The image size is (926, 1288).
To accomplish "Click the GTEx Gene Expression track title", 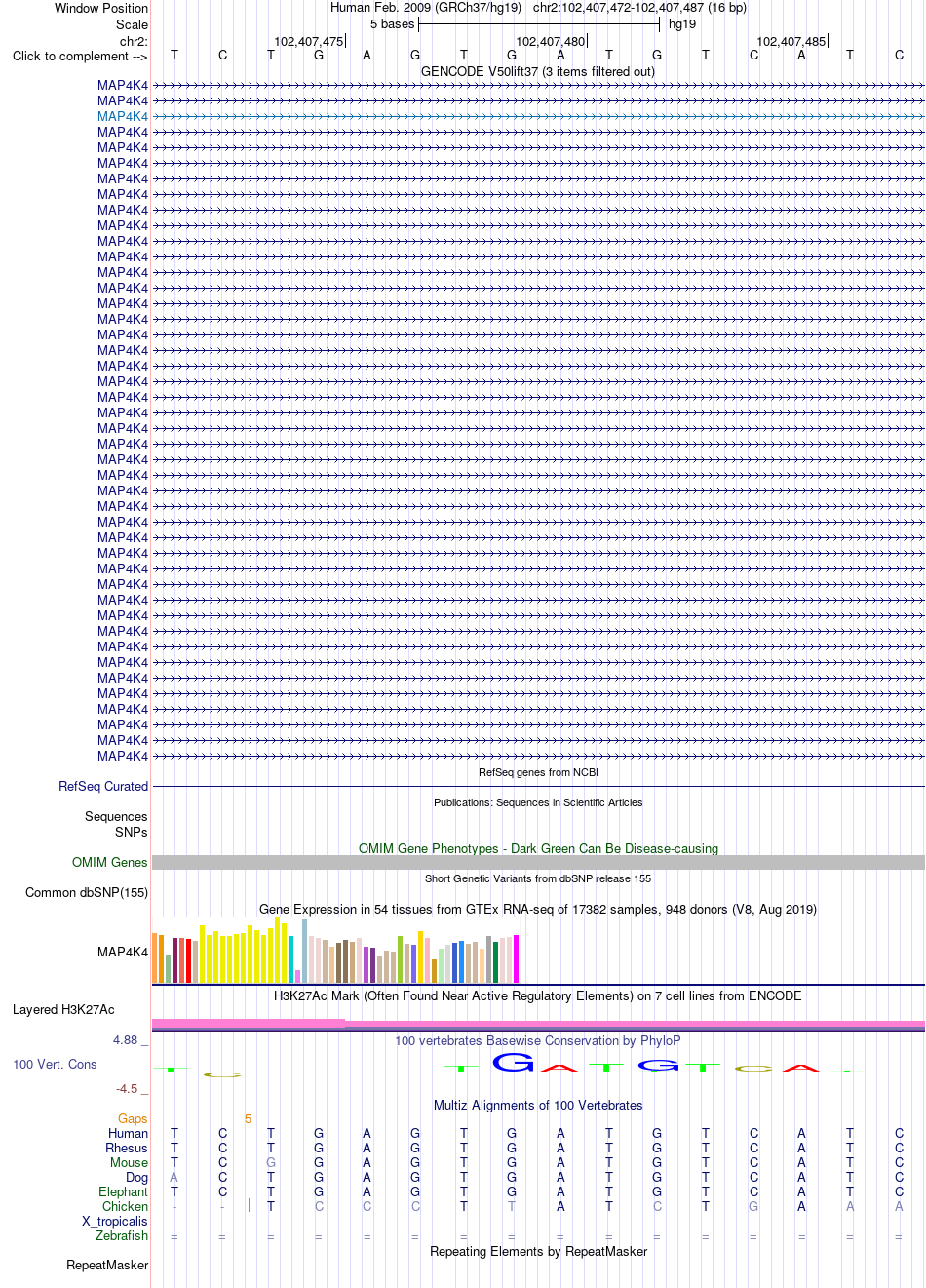I will (x=538, y=909).
